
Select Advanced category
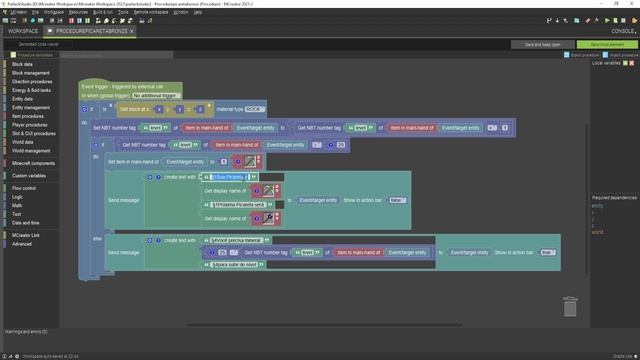[22, 244]
